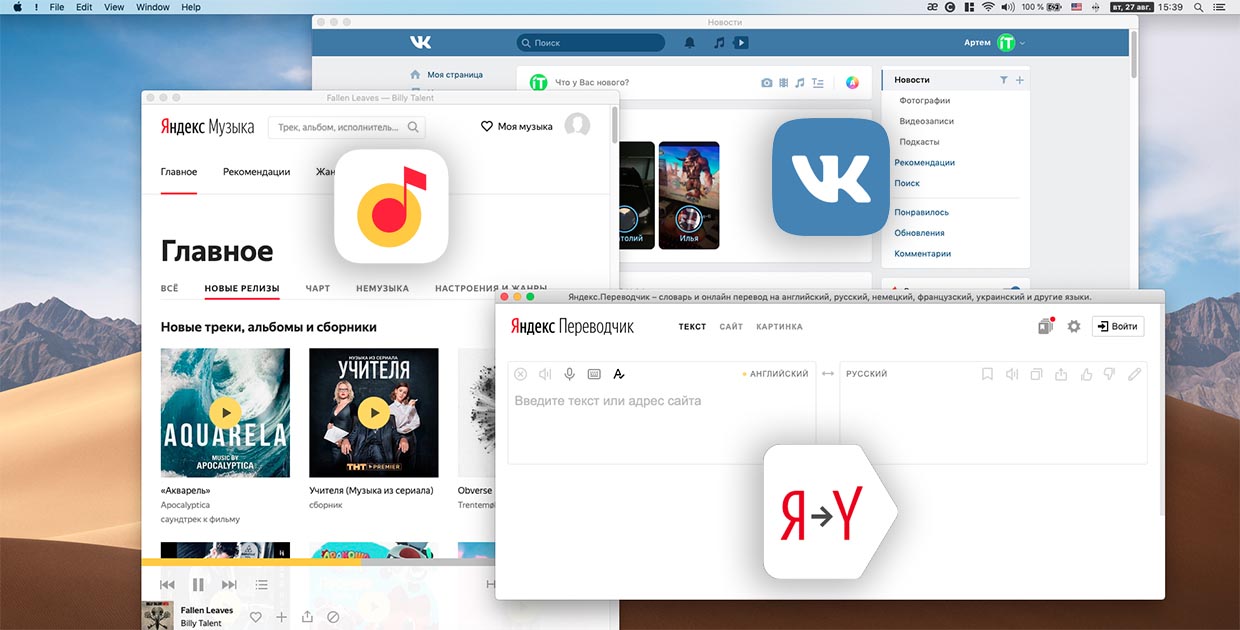Listen to the translation with speaker icon
Viewport: 1240px width, 630px height.
coord(1012,374)
